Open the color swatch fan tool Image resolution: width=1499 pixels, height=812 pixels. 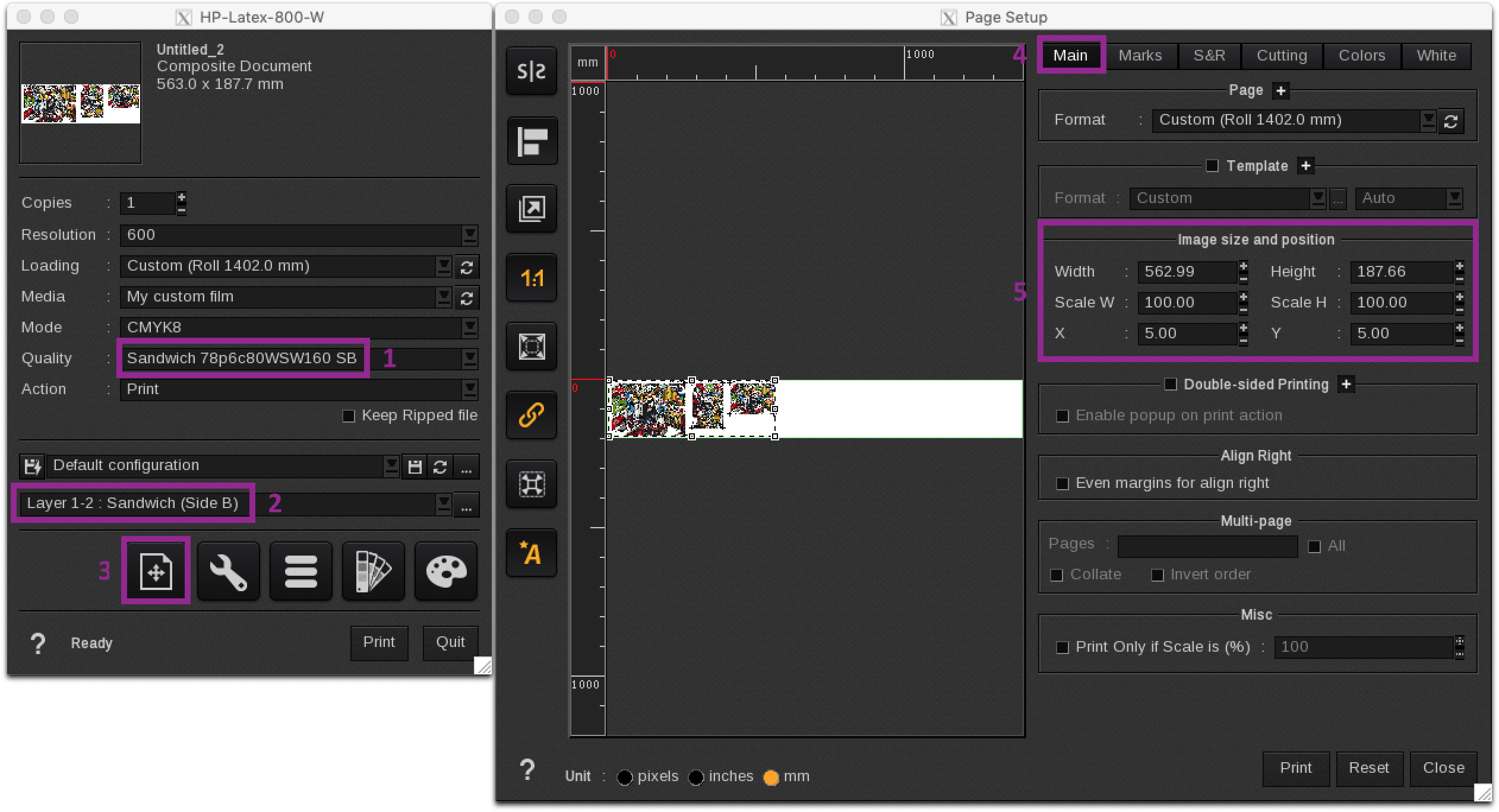[x=373, y=570]
